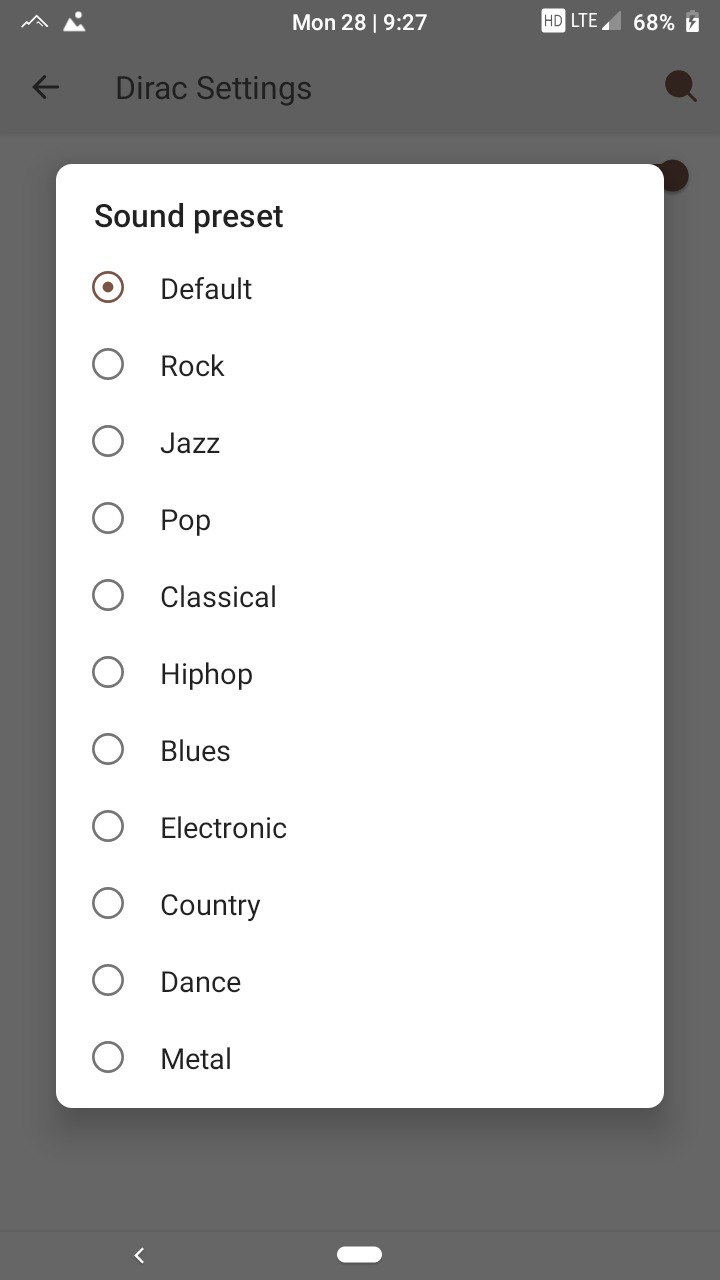Choose the Country preset option
720x1280 pixels.
[360, 904]
